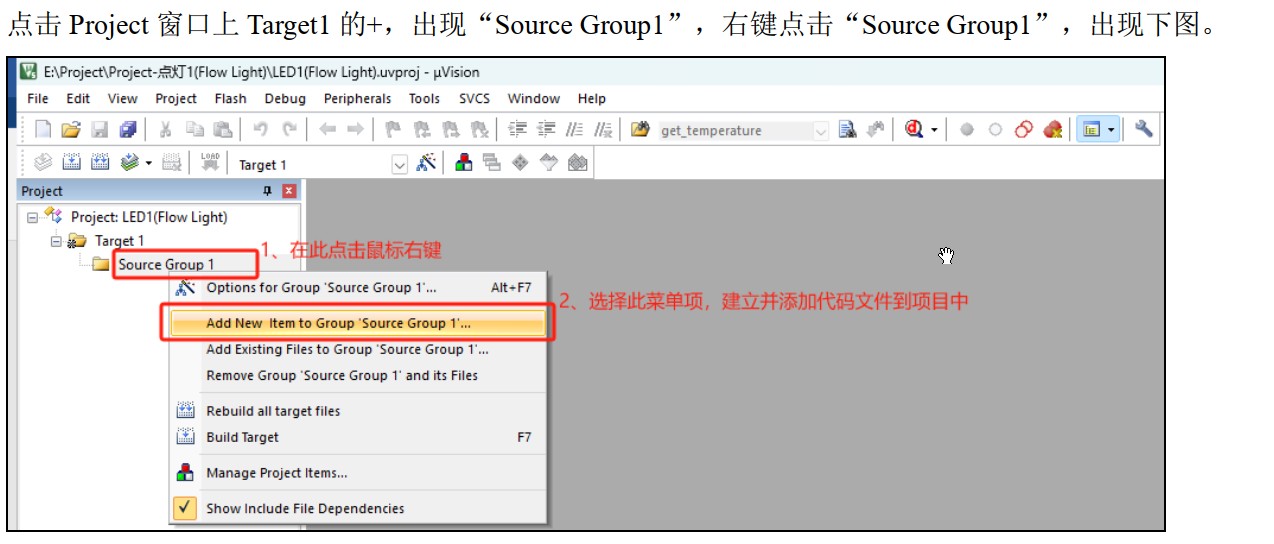Image resolution: width=1274 pixels, height=544 pixels.
Task: Click the Insert Breakpoint gray dot icon
Action: click(967, 130)
